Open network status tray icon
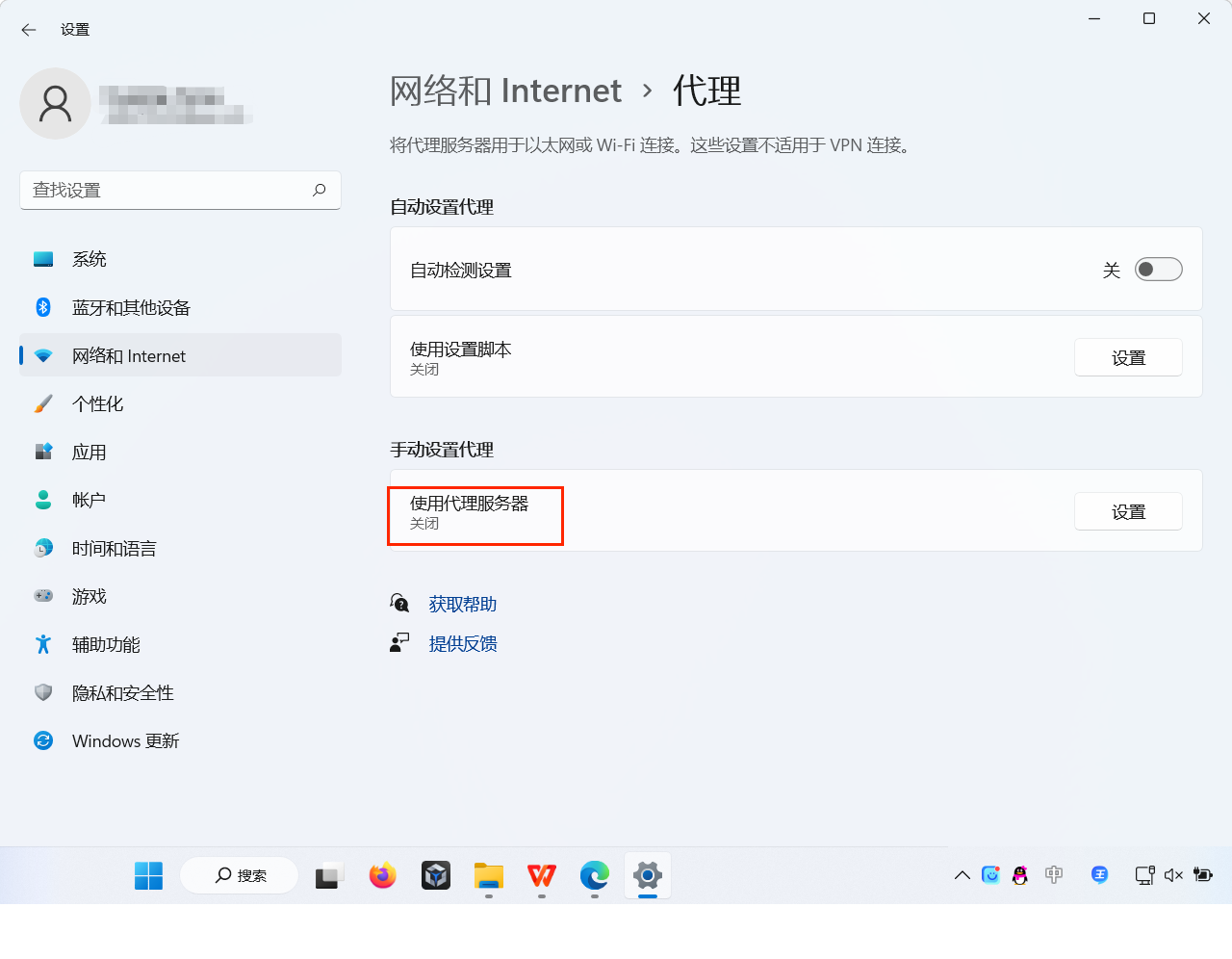The width and height of the screenshot is (1232, 959). coord(1144,875)
